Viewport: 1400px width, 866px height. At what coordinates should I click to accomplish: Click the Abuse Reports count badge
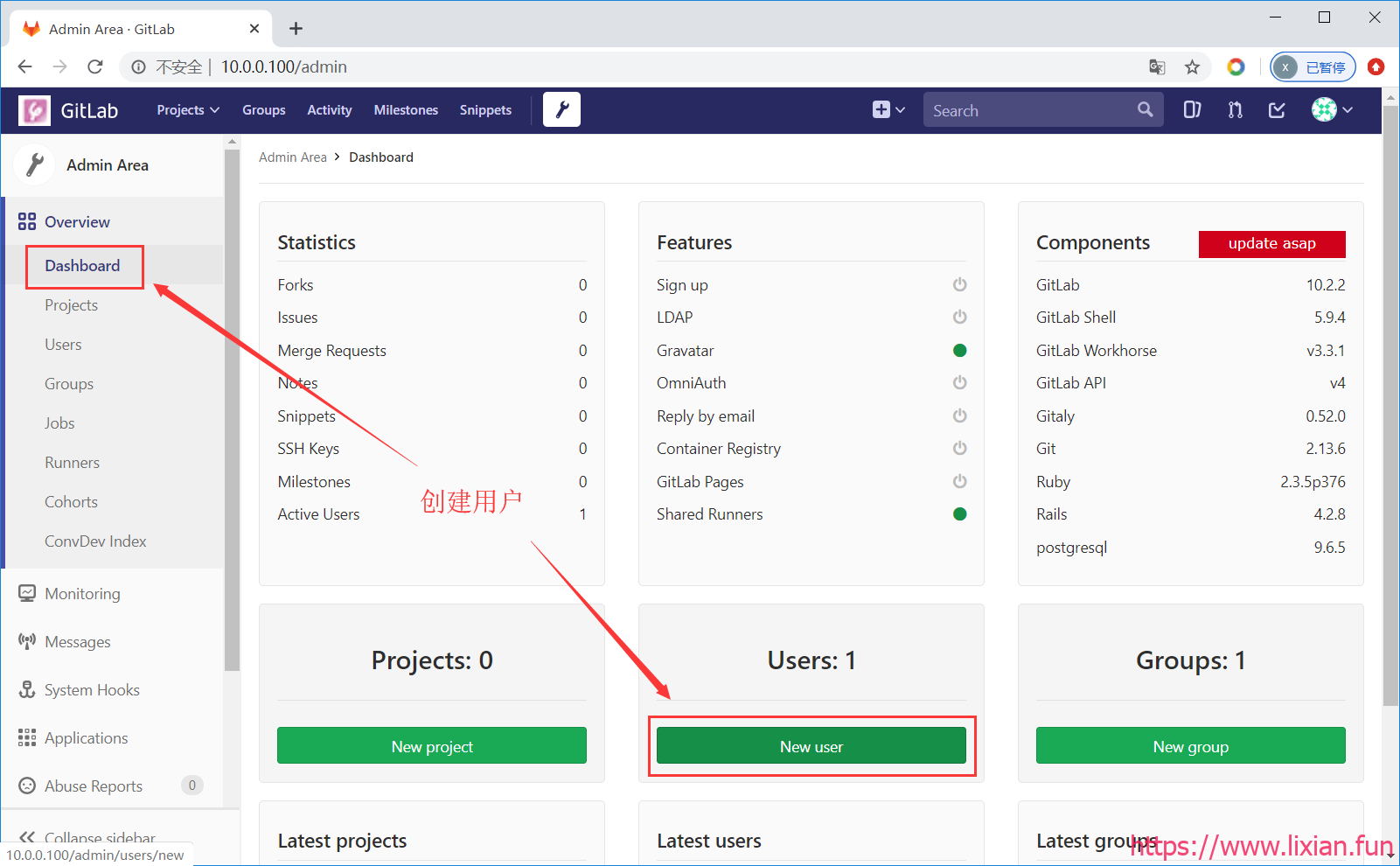coord(192,786)
